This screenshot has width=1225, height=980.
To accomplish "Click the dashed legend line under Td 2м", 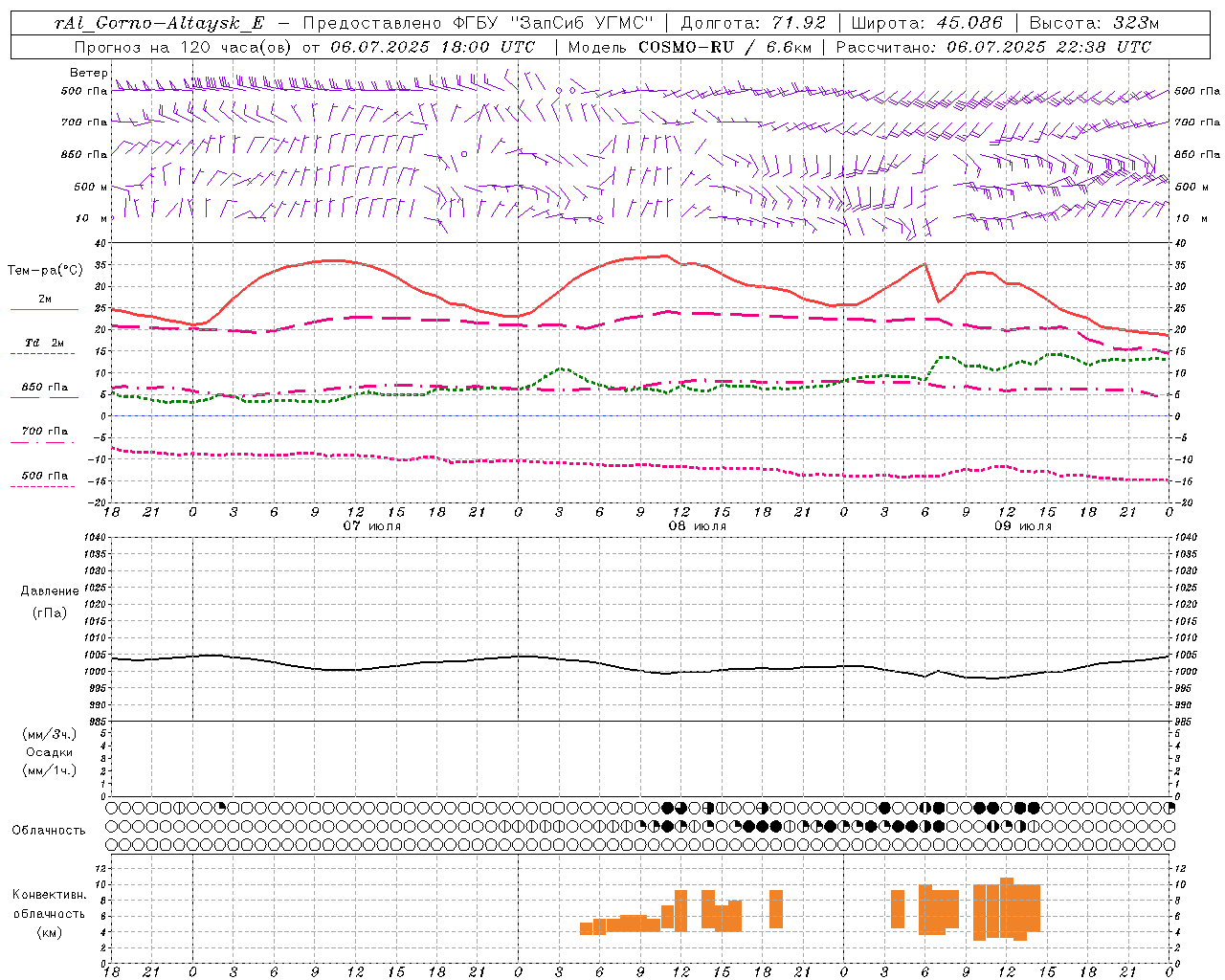I will [x=44, y=353].
